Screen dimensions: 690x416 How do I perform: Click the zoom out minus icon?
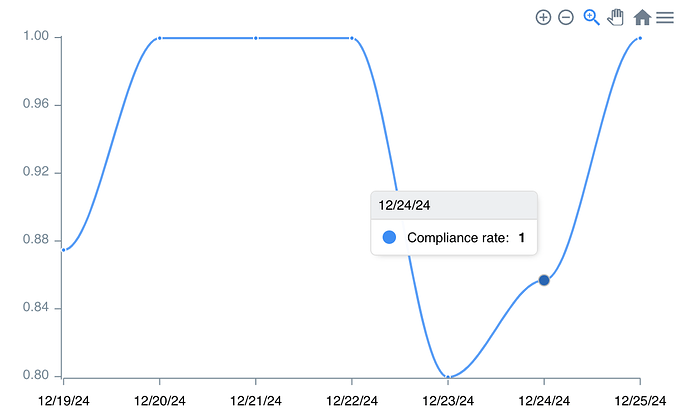(x=566, y=17)
